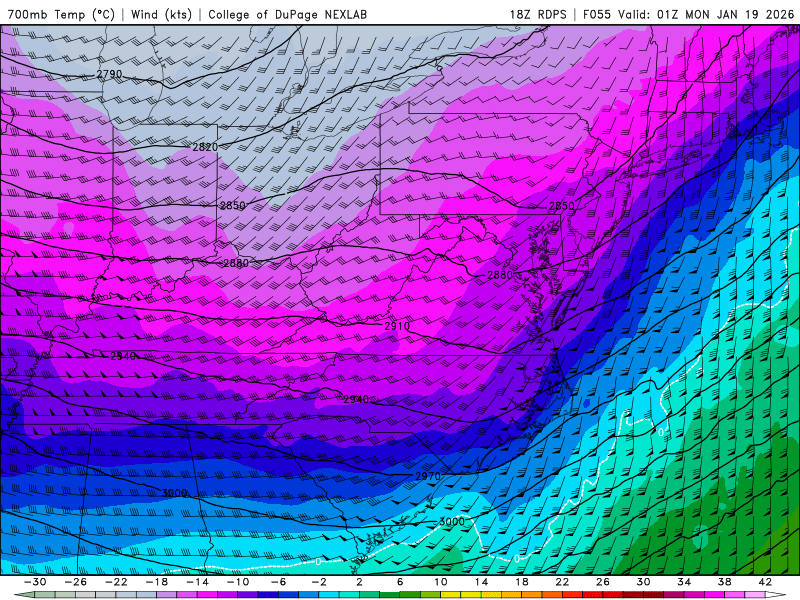Image resolution: width=800 pixels, height=600 pixels.
Task: Click the 18 color scale label
Action: click(x=521, y=582)
